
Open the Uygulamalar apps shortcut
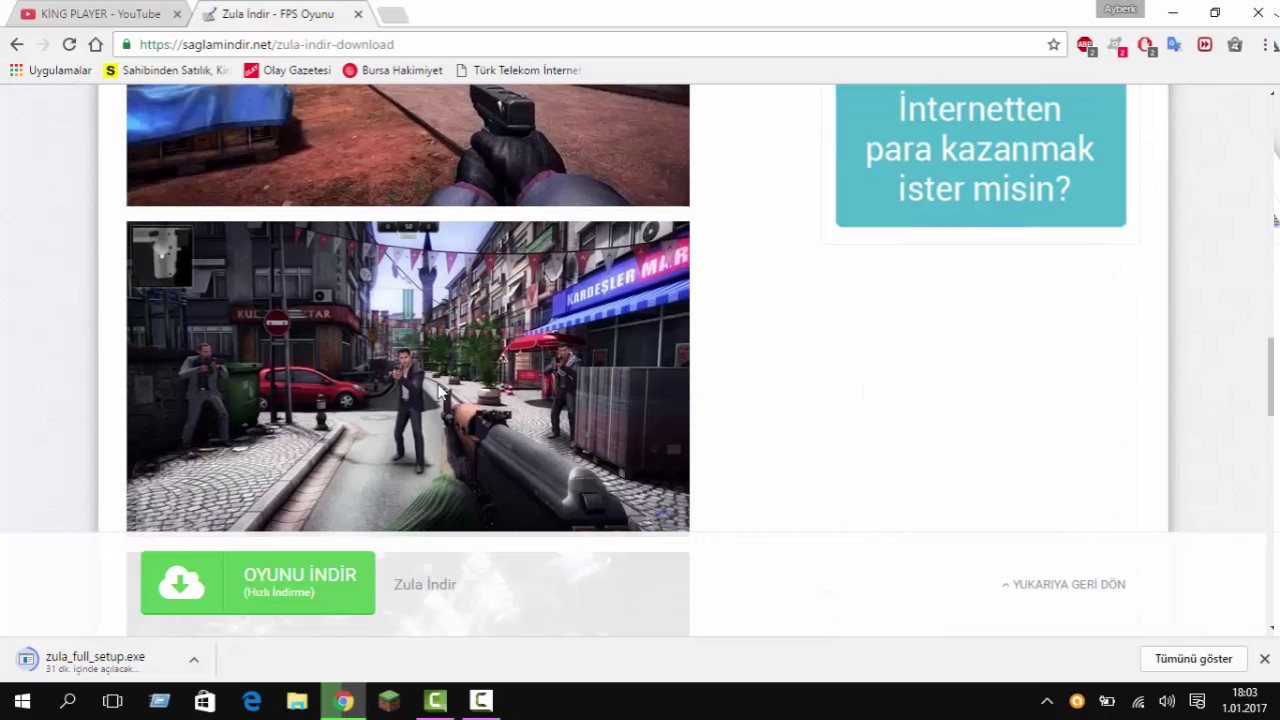point(50,70)
